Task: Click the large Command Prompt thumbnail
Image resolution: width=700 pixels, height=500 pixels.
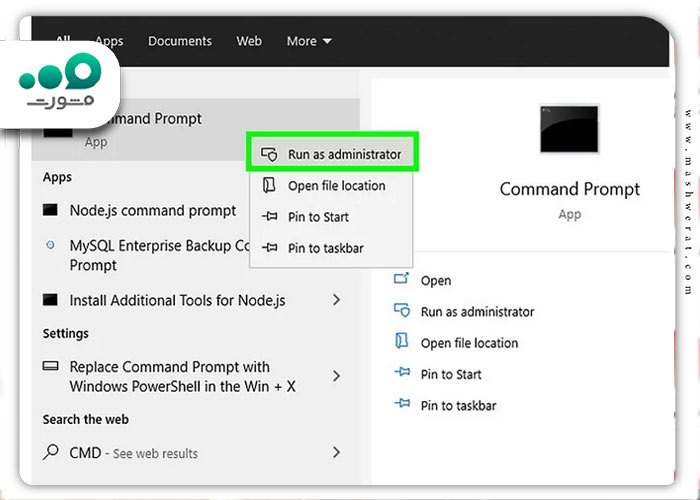Action: 569,129
